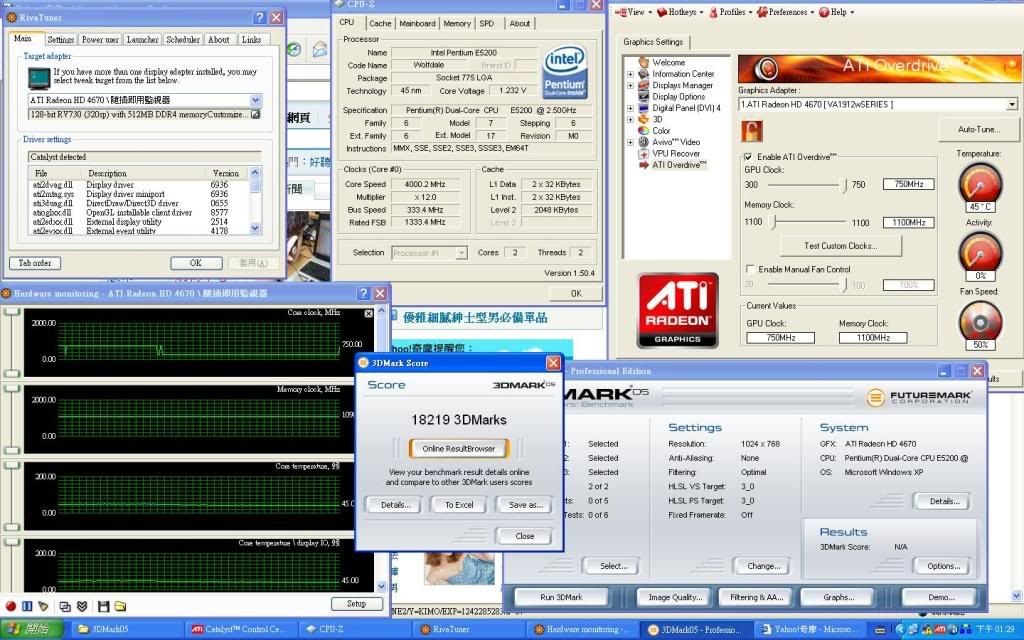Open the Processor #1 Selection dropdown in CPU-Z
The height and width of the screenshot is (640, 1024).
pyautogui.click(x=461, y=253)
